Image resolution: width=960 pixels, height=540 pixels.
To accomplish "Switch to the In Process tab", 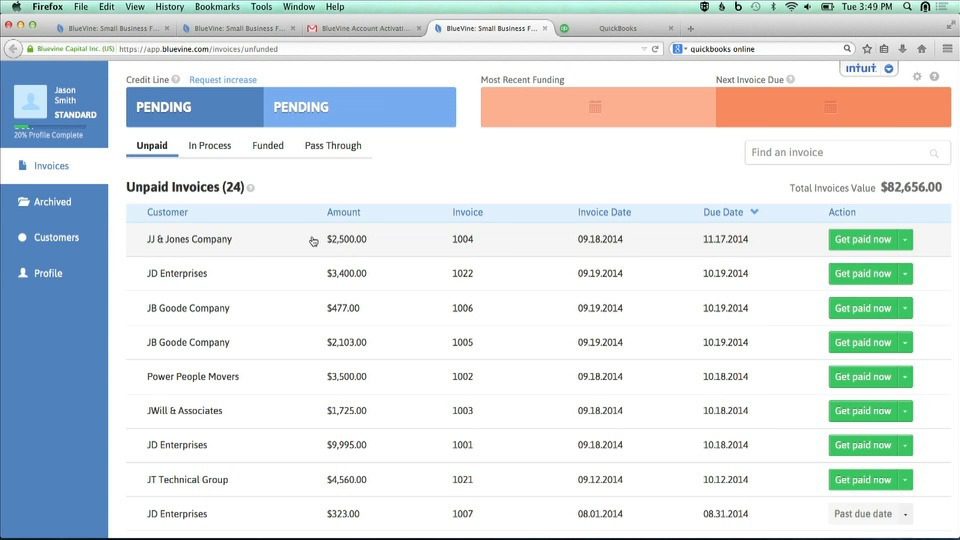I will click(209, 146).
